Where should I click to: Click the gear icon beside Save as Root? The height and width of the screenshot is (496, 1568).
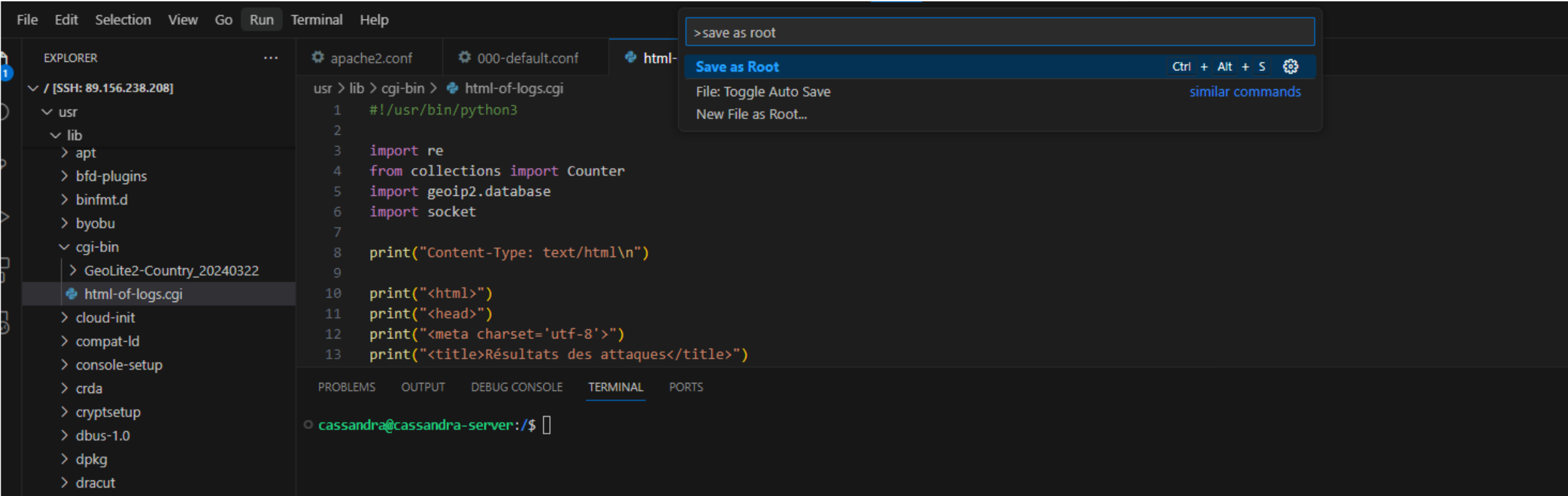click(1290, 66)
